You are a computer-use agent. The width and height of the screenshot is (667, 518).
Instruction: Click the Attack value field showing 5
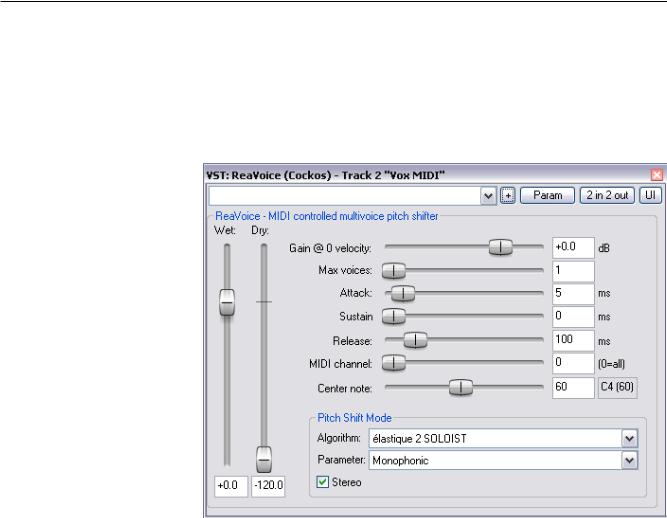point(573,294)
